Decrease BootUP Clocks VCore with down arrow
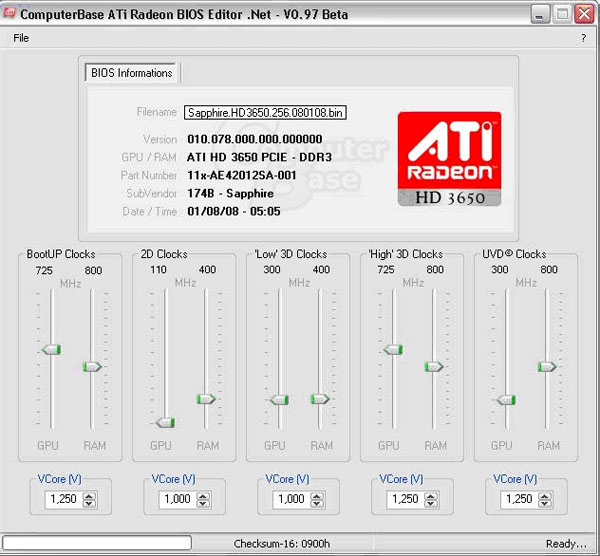 pos(89,503)
